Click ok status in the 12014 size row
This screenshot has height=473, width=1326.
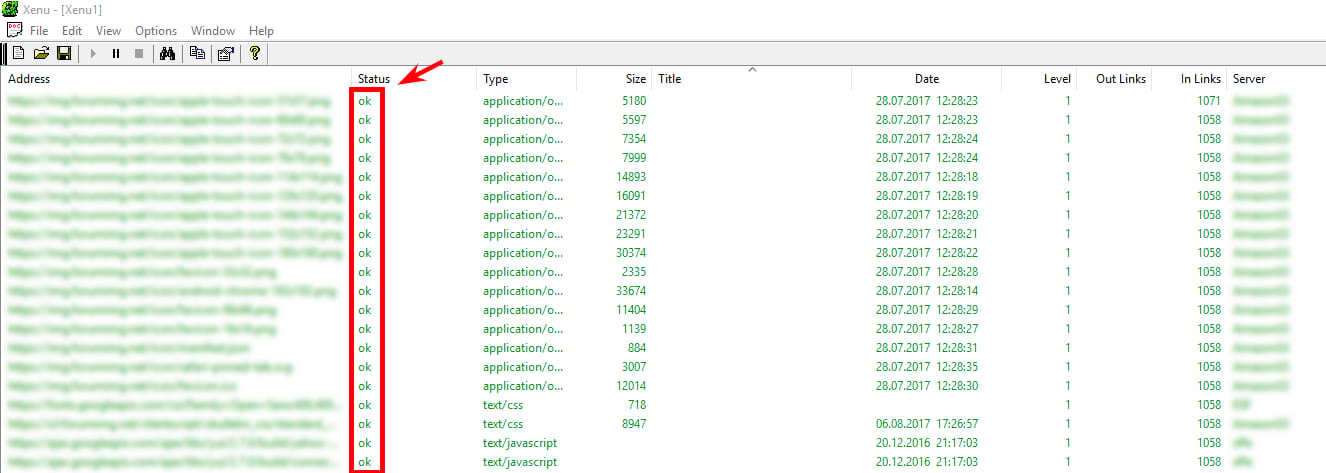365,386
